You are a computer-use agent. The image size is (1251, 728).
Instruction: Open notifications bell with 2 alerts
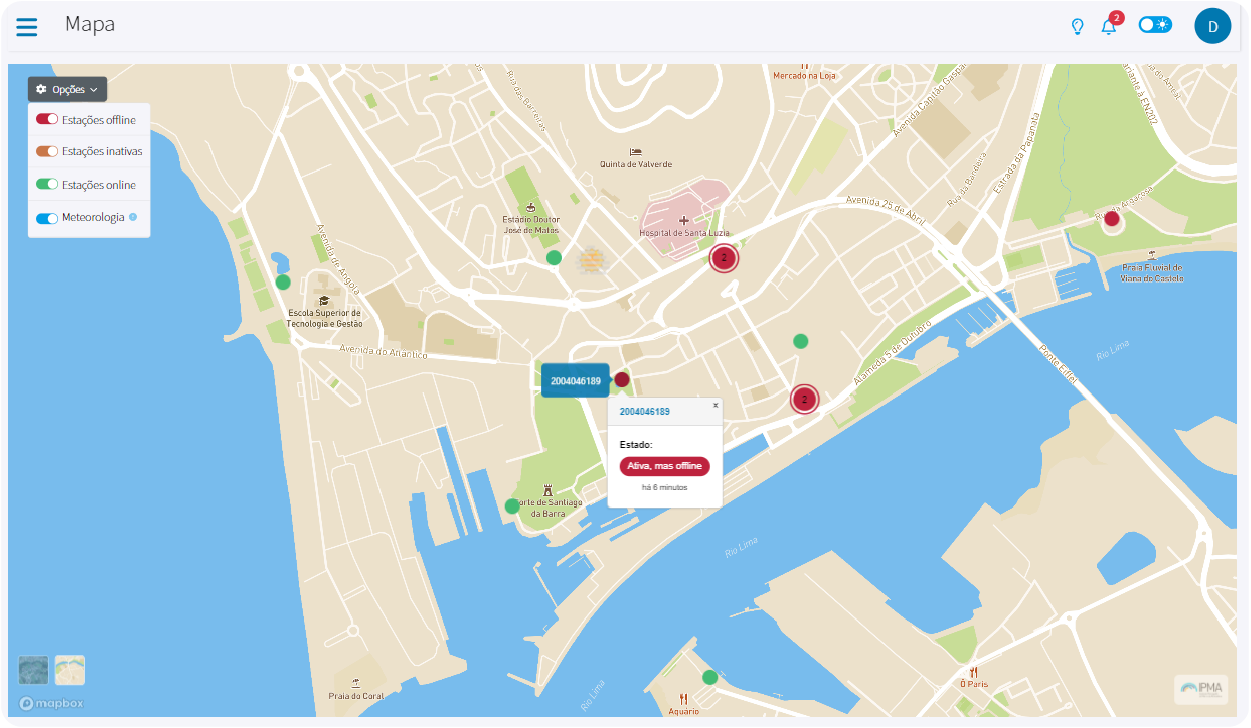(1109, 26)
